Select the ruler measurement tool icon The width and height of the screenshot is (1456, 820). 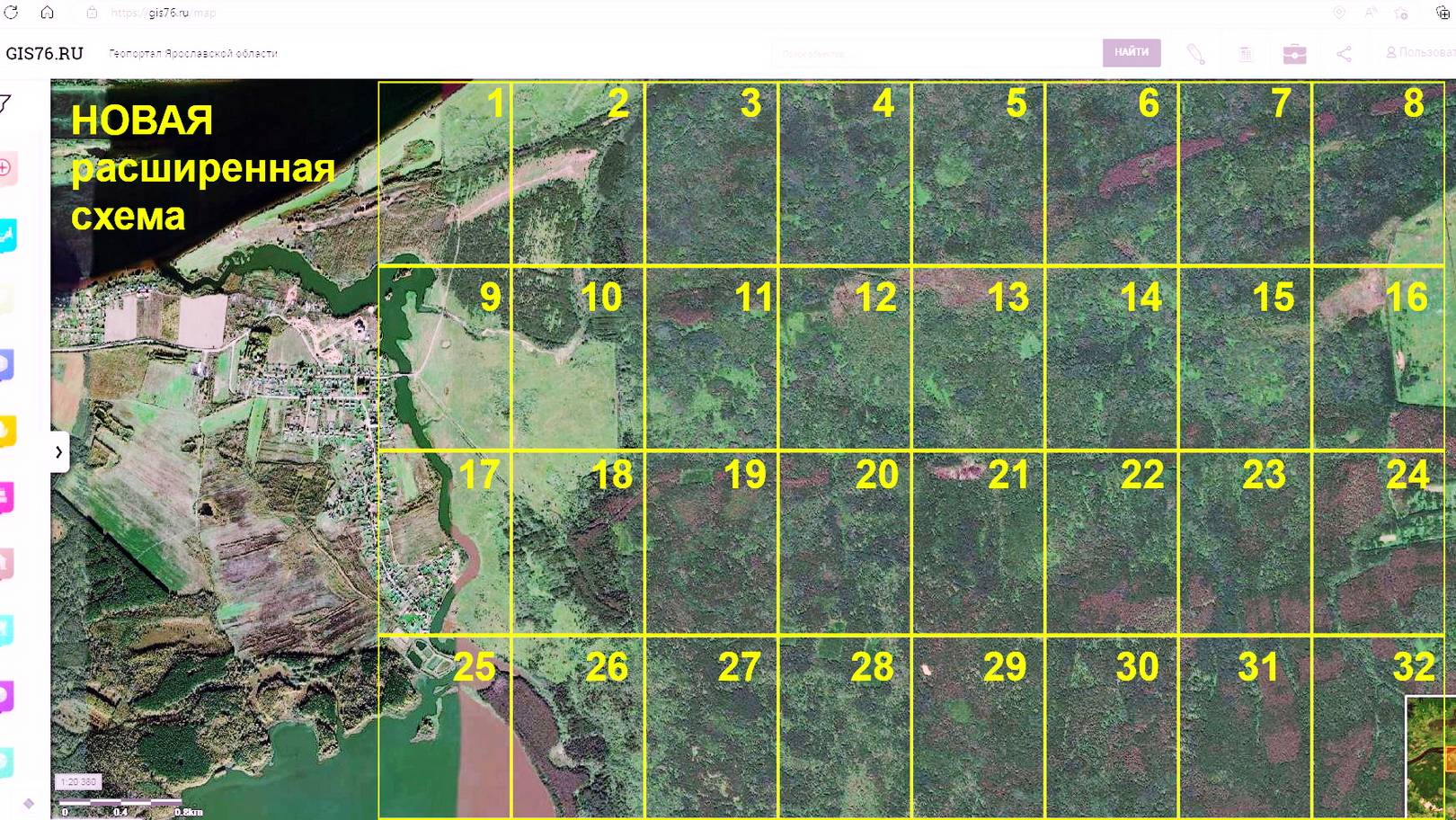[1195, 54]
